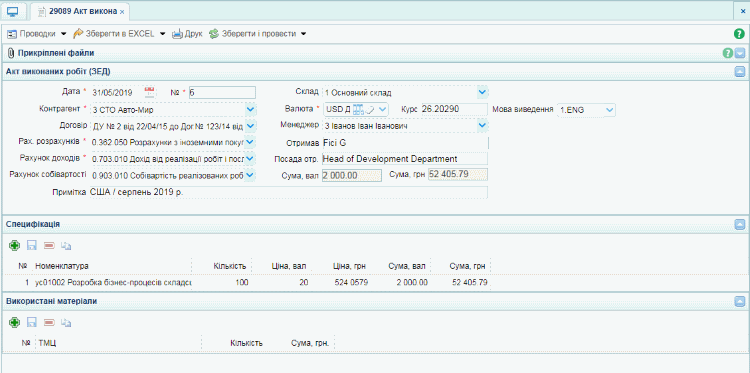
Task: Open the desktop home monitor tab
Action: 13,11
